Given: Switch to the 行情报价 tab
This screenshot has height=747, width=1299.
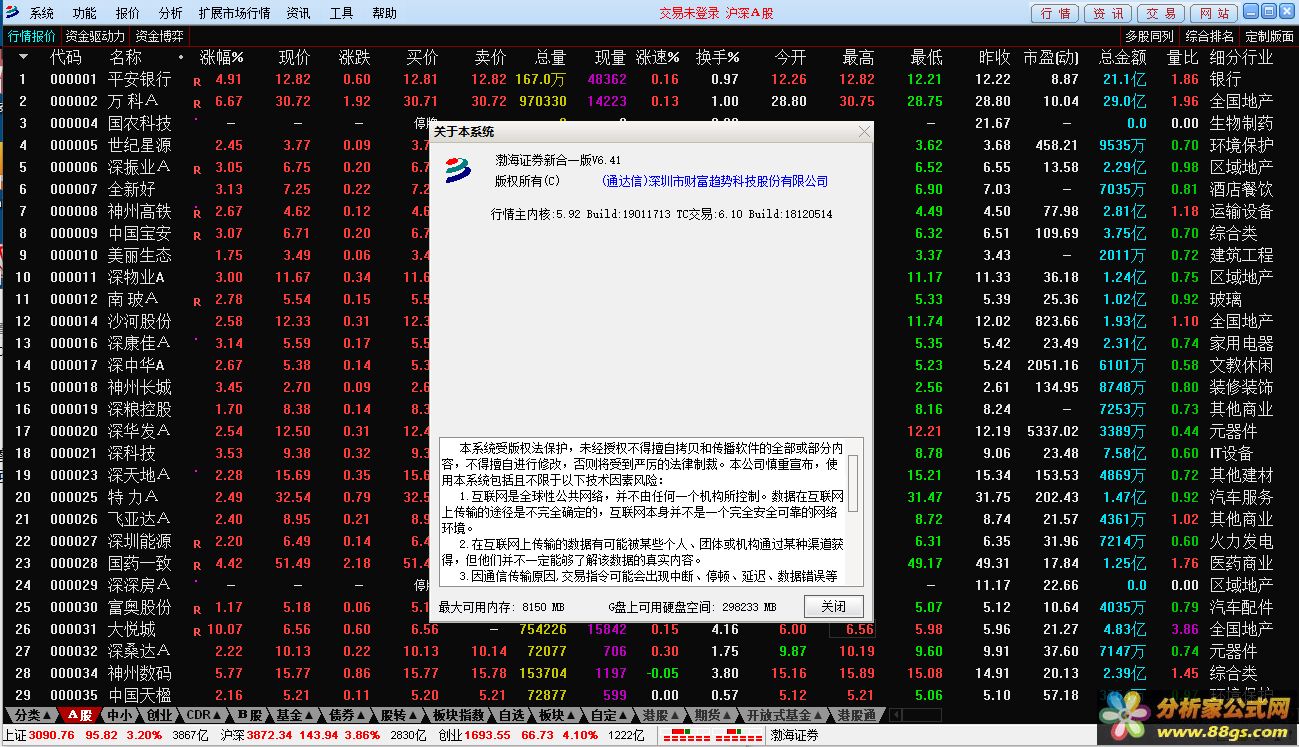Looking at the screenshot, I should (32, 36).
